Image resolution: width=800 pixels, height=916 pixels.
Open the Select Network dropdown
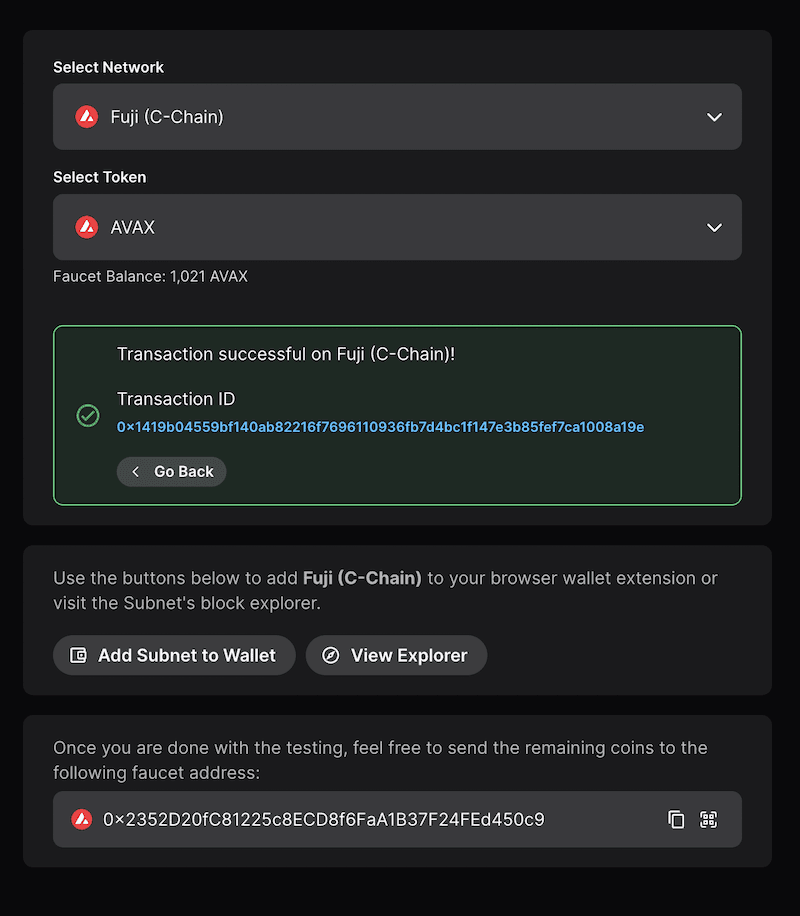coord(397,117)
